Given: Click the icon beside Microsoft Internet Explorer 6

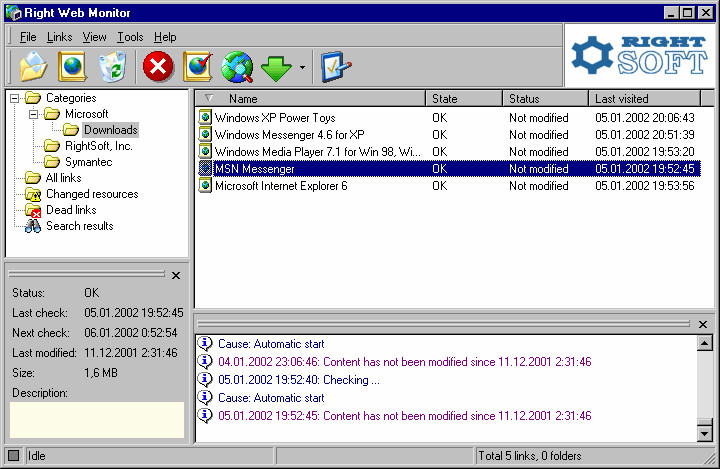Looking at the screenshot, I should point(205,186).
